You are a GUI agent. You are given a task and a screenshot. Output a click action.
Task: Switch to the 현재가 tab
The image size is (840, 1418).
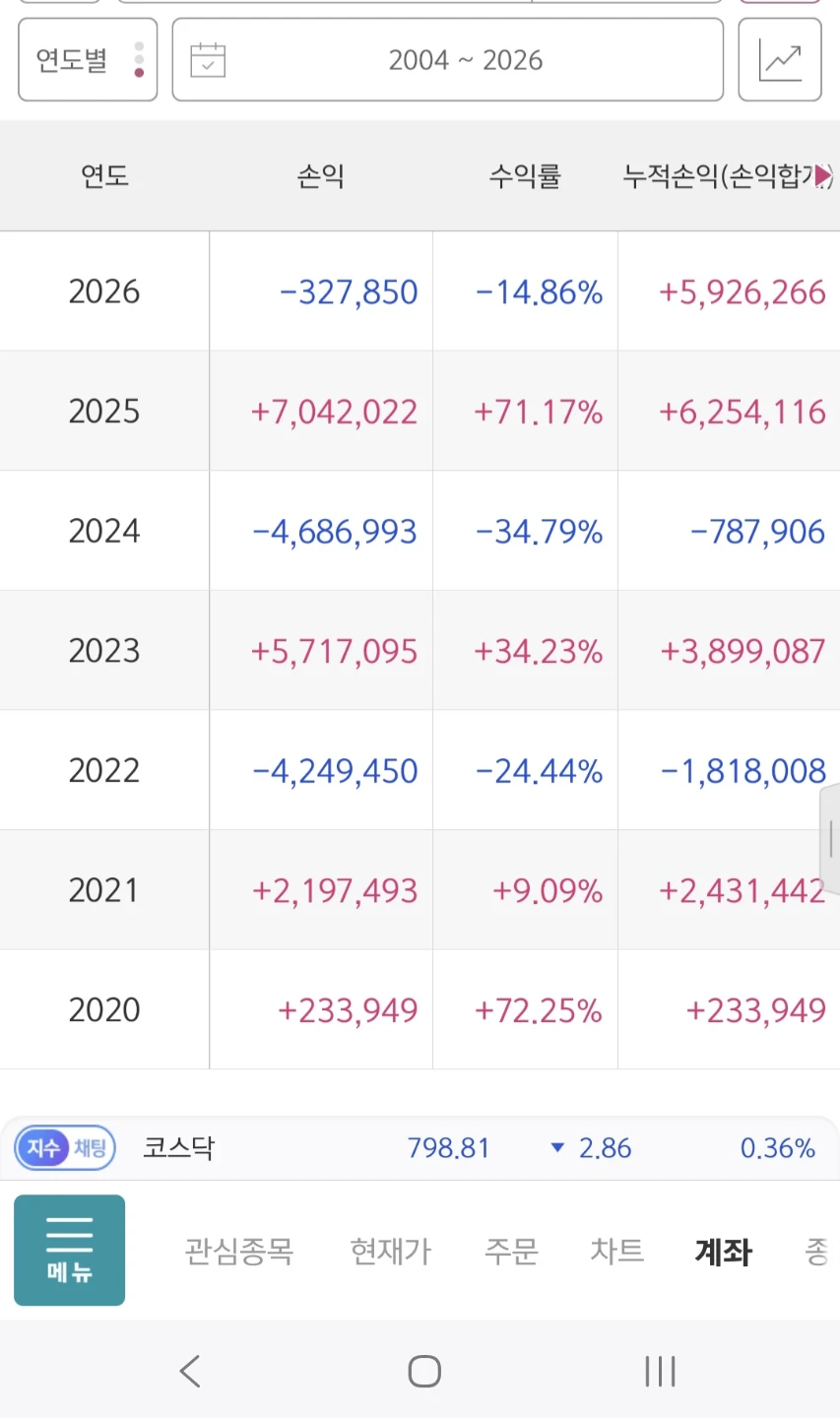[391, 1251]
